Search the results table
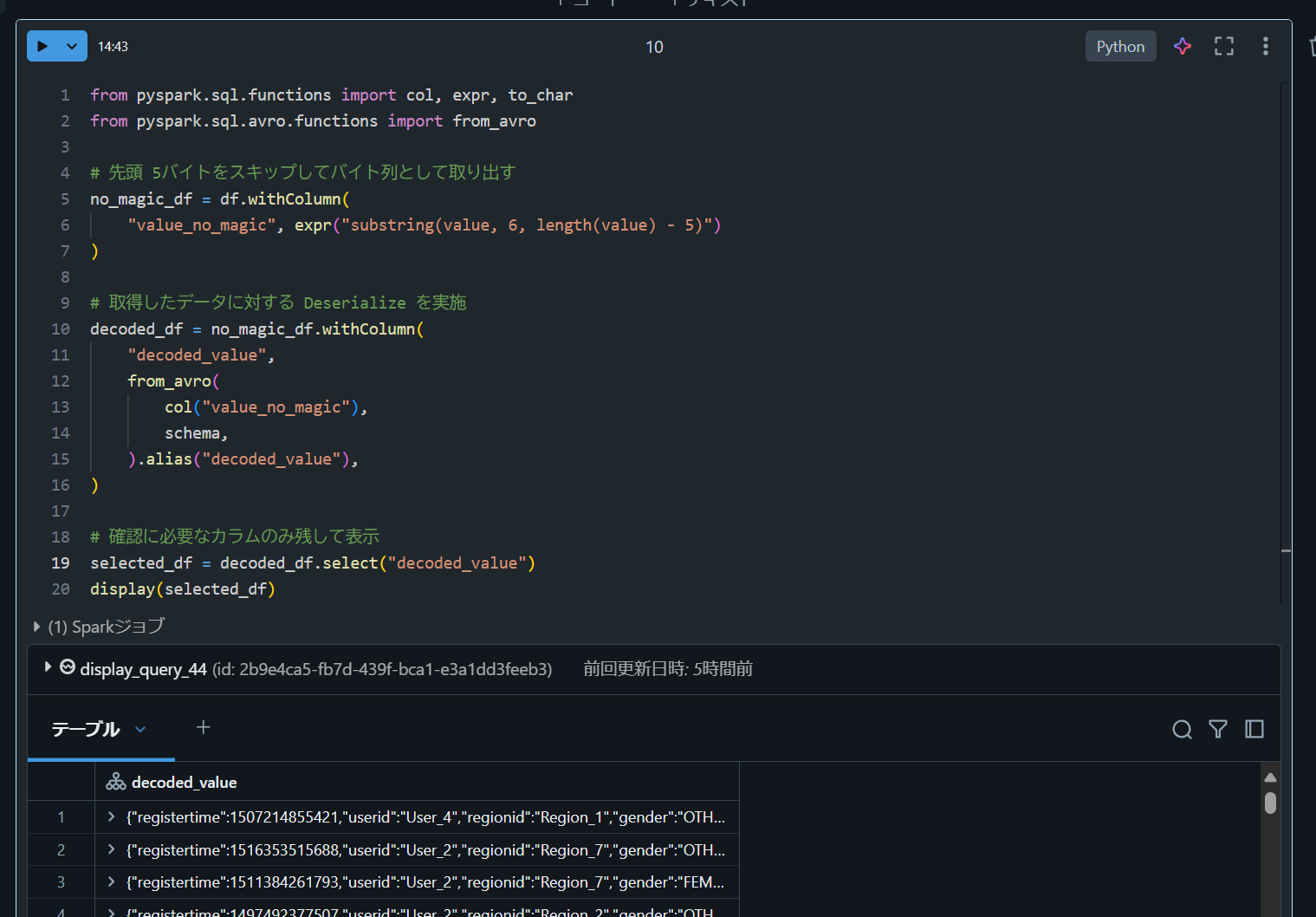This screenshot has width=1316, height=917. coord(1182,730)
